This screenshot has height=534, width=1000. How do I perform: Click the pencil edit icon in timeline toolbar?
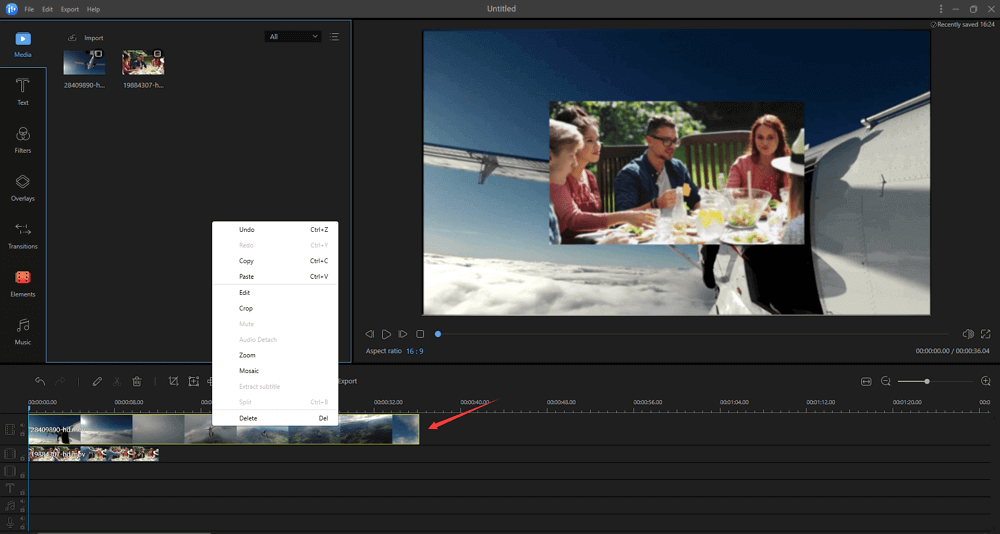point(97,381)
